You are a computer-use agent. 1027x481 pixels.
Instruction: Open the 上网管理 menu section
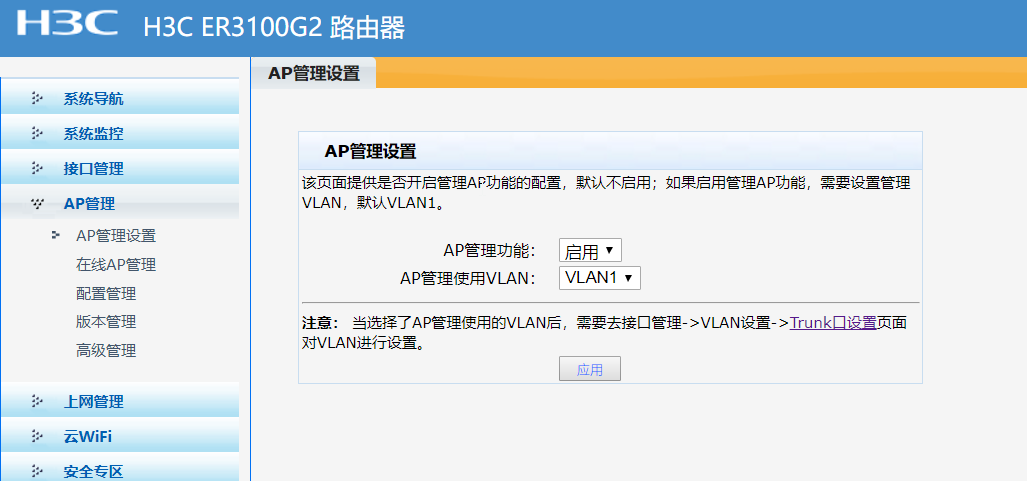[x=120, y=402]
